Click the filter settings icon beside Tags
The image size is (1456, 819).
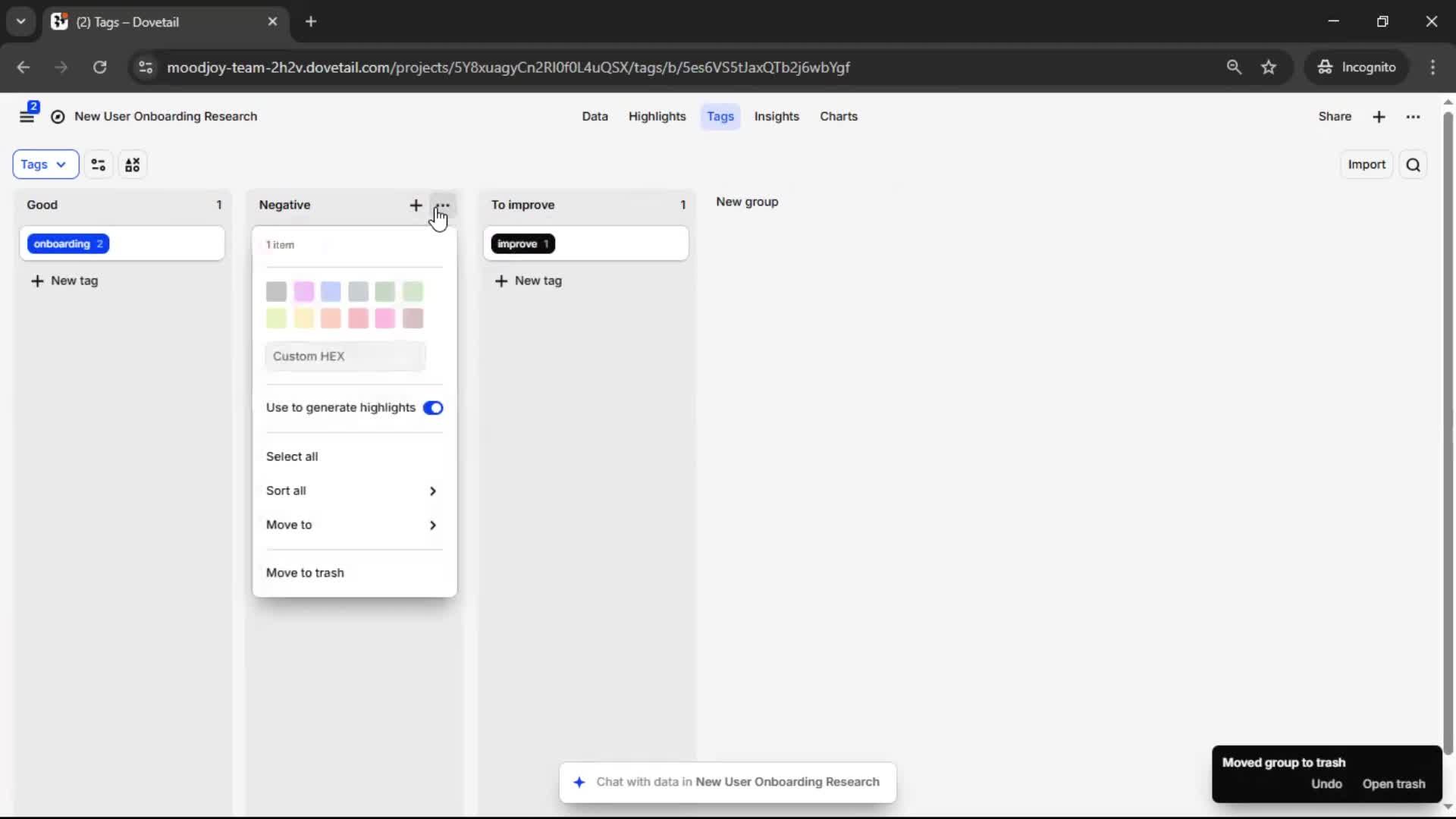[x=99, y=165]
